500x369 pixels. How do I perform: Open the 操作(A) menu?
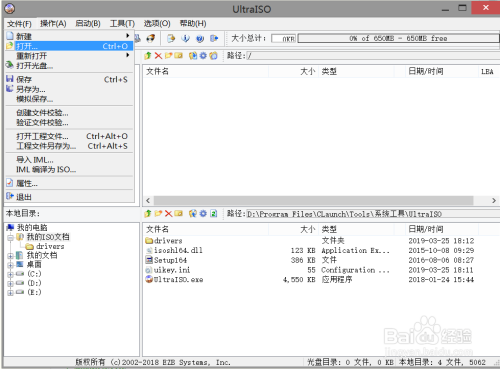pyautogui.click(x=53, y=24)
